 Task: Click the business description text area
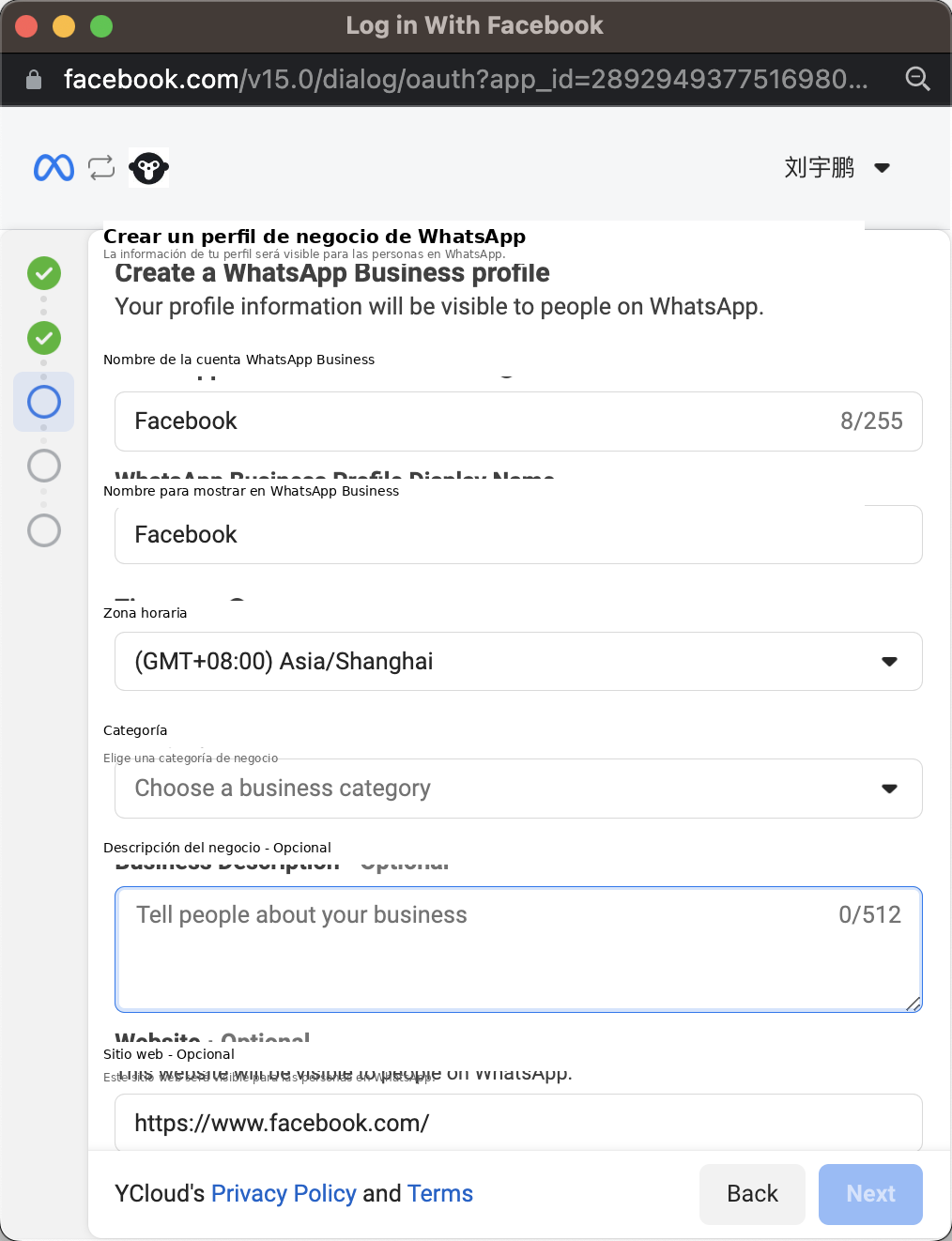pyautogui.click(x=518, y=949)
